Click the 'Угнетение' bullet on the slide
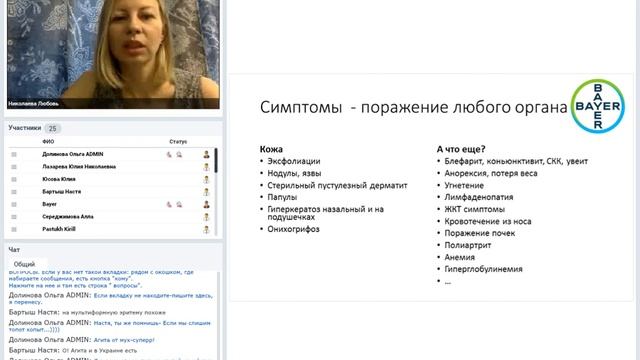Viewport: 640px width, 360px height. (x=464, y=186)
